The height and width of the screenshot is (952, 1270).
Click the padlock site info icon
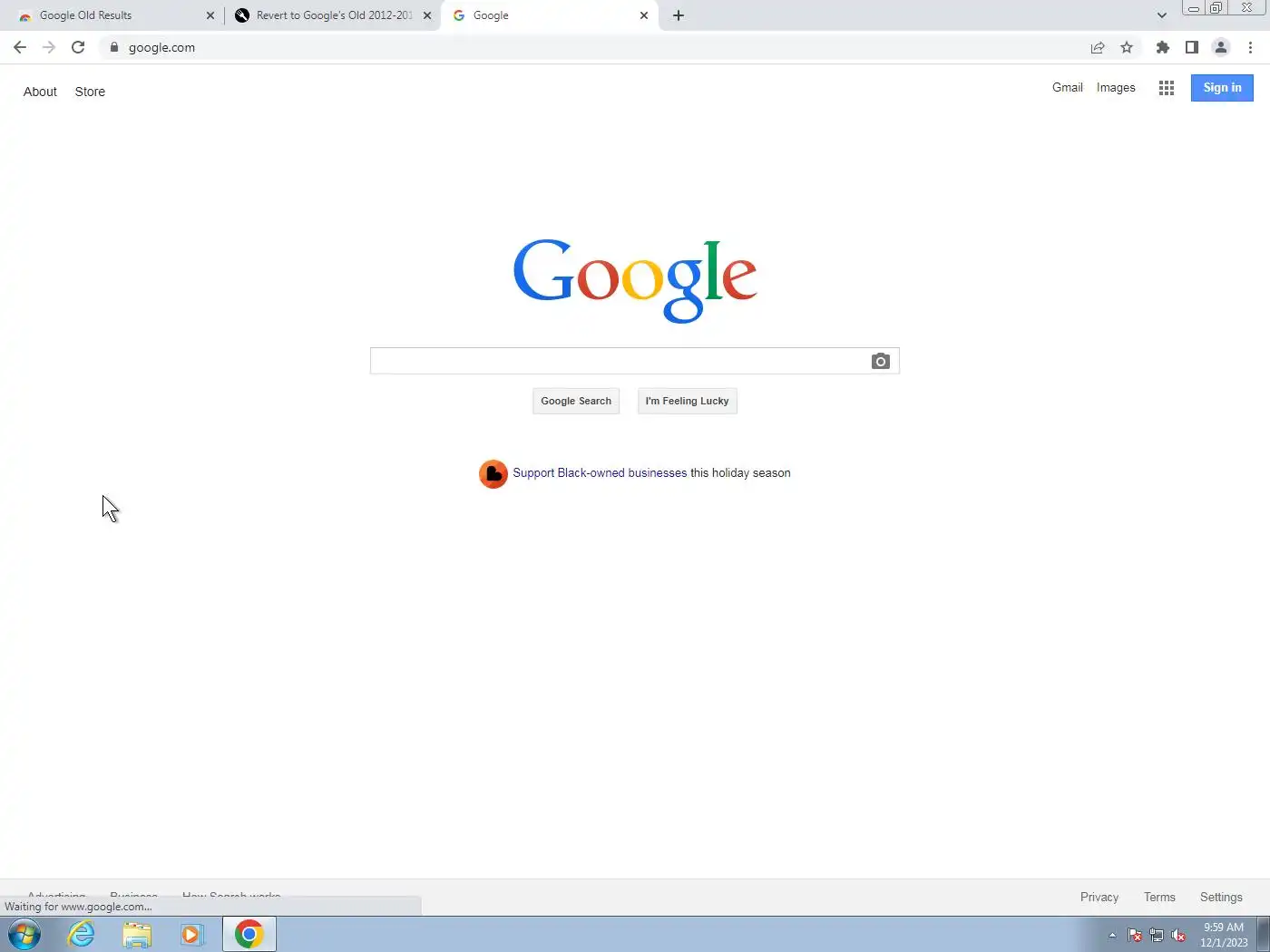pyautogui.click(x=114, y=47)
